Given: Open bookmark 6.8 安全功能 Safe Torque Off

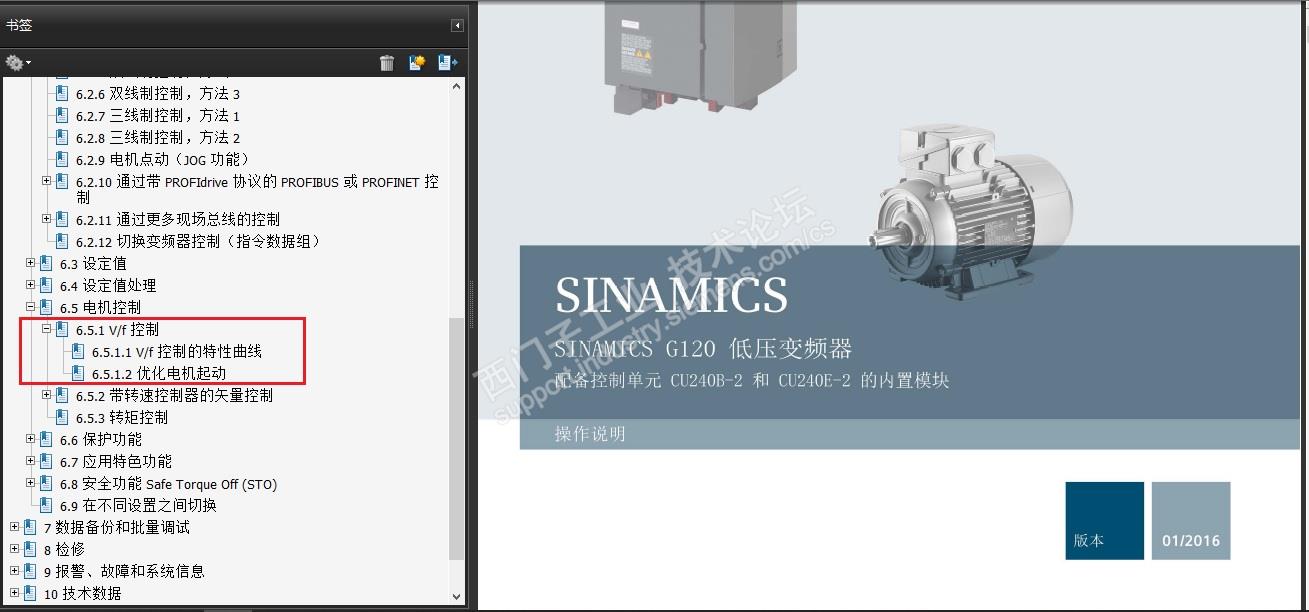Looking at the screenshot, I should (168, 483).
